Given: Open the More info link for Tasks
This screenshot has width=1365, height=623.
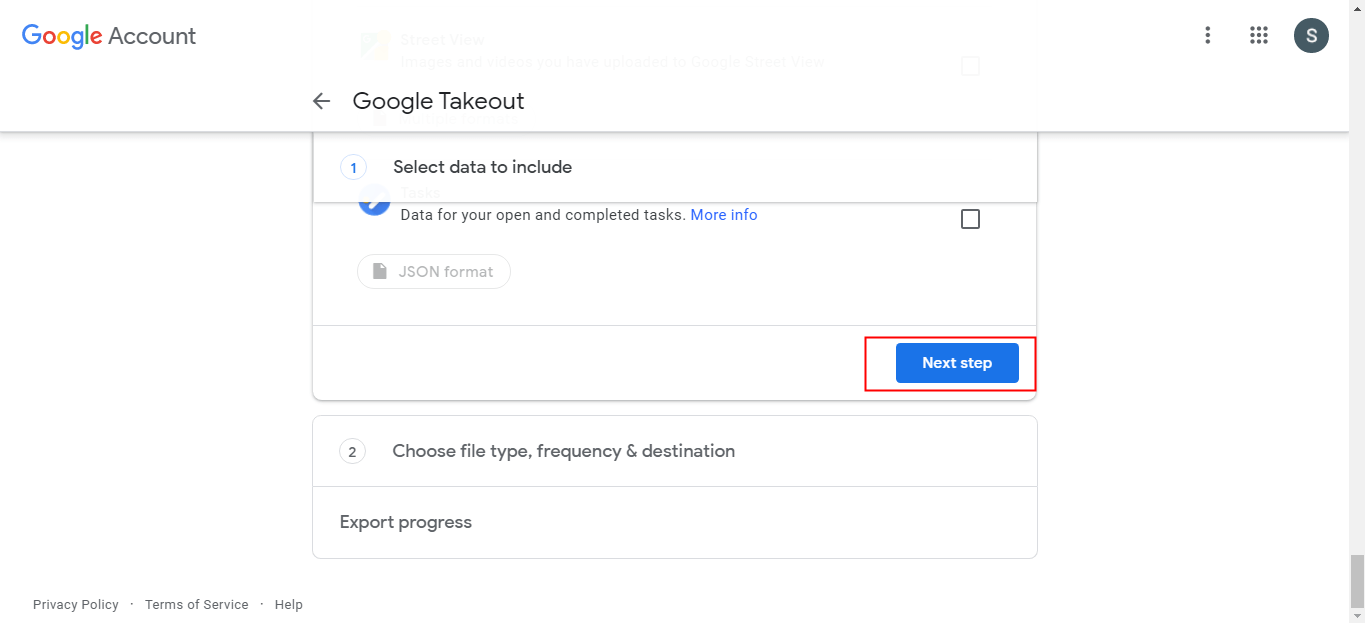Looking at the screenshot, I should click(x=724, y=215).
